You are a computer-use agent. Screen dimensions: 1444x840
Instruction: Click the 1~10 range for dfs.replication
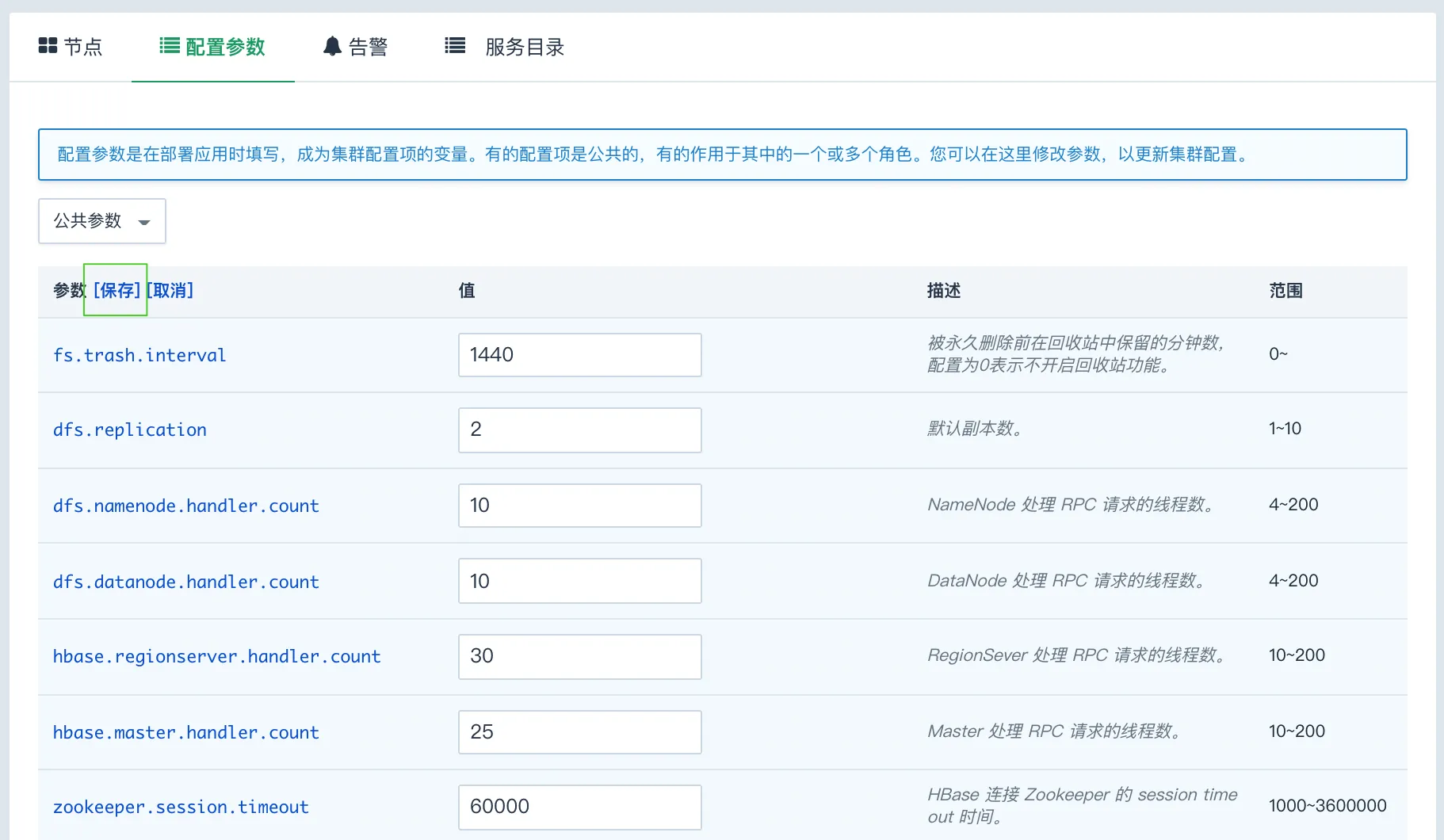click(x=1285, y=429)
